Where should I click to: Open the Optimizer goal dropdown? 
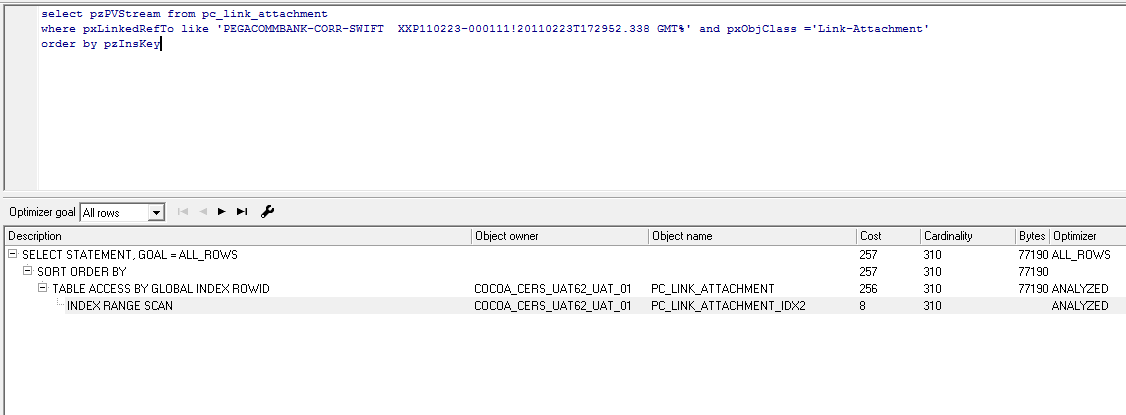[155, 213]
